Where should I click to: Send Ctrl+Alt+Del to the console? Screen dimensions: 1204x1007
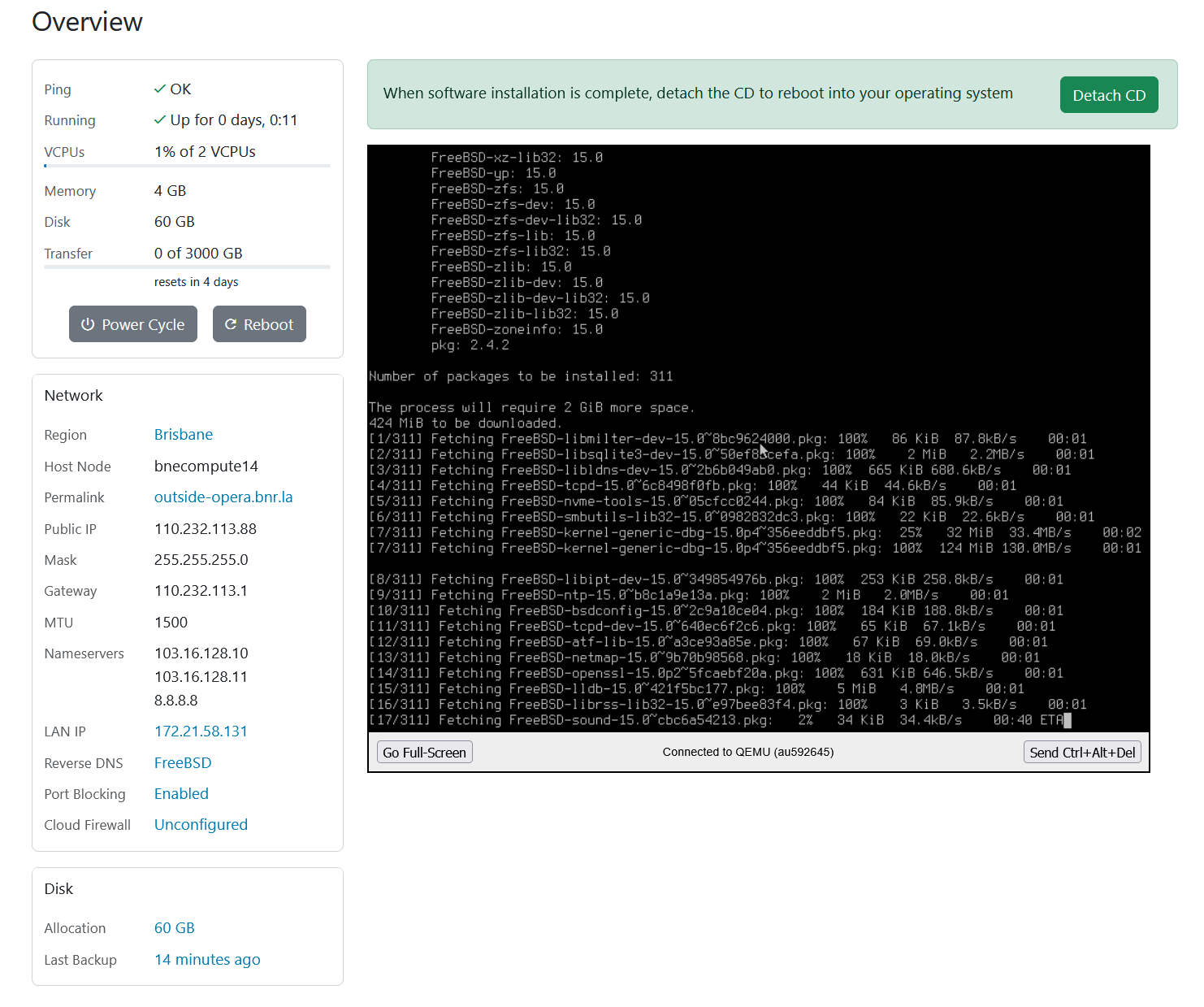1081,753
